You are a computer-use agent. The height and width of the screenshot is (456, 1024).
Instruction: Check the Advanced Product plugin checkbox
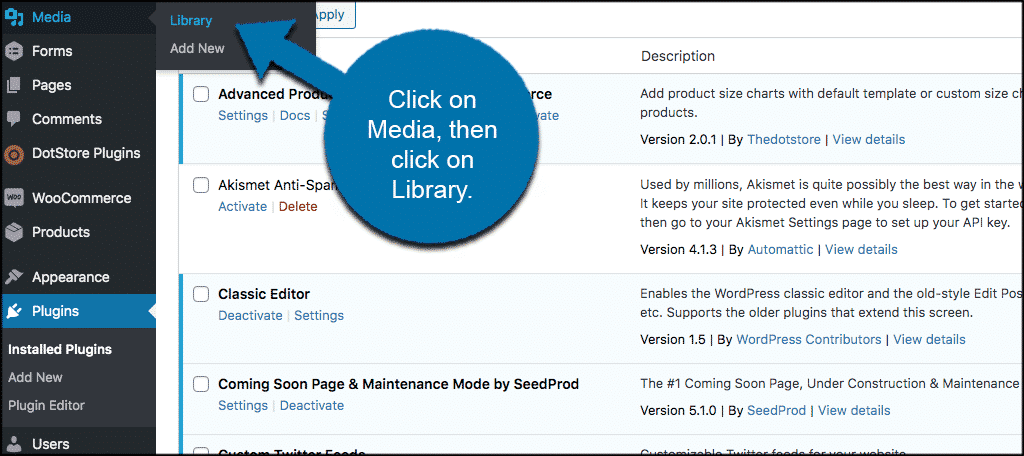tap(201, 95)
